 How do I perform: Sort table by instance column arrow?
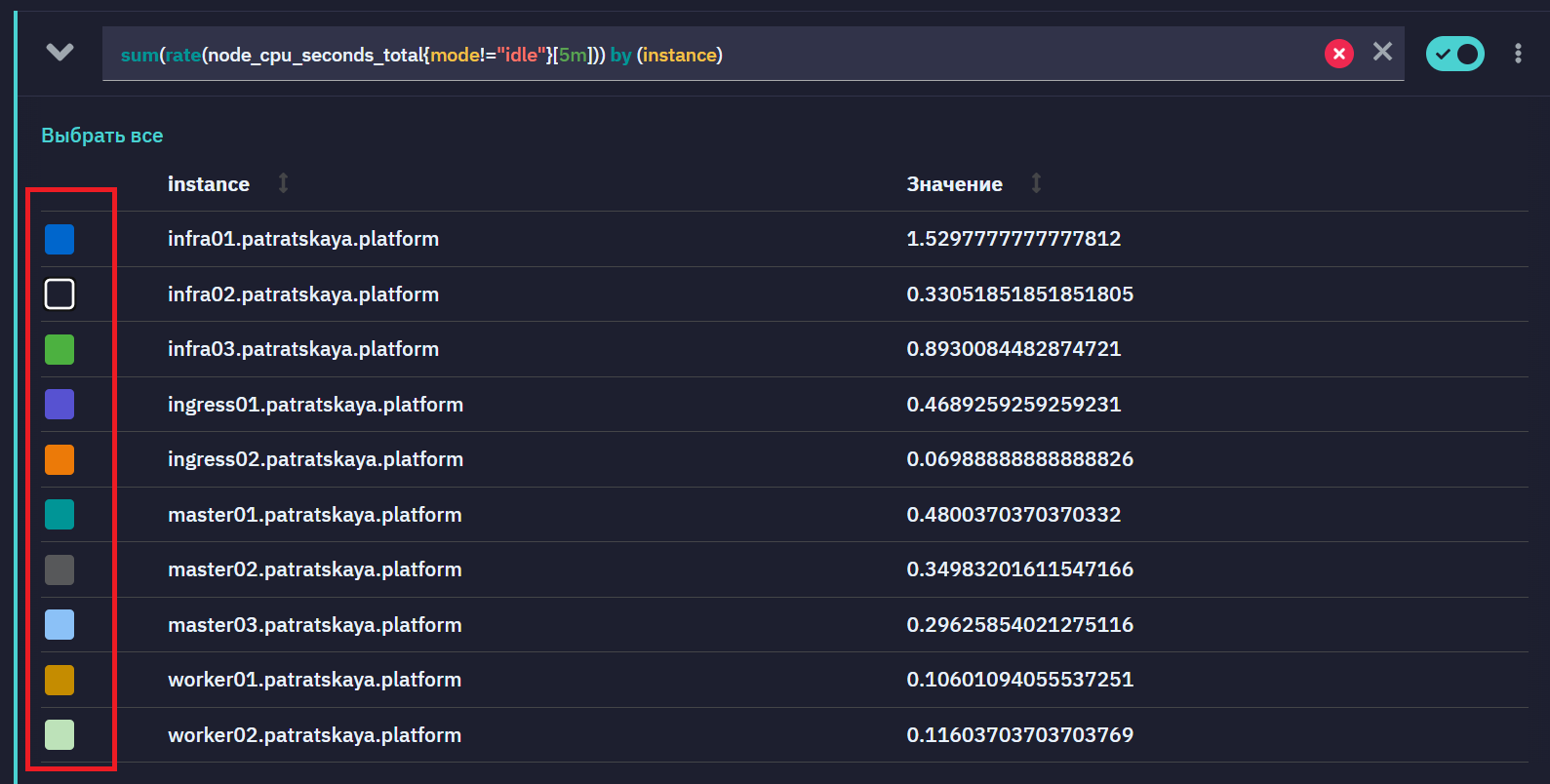(283, 183)
